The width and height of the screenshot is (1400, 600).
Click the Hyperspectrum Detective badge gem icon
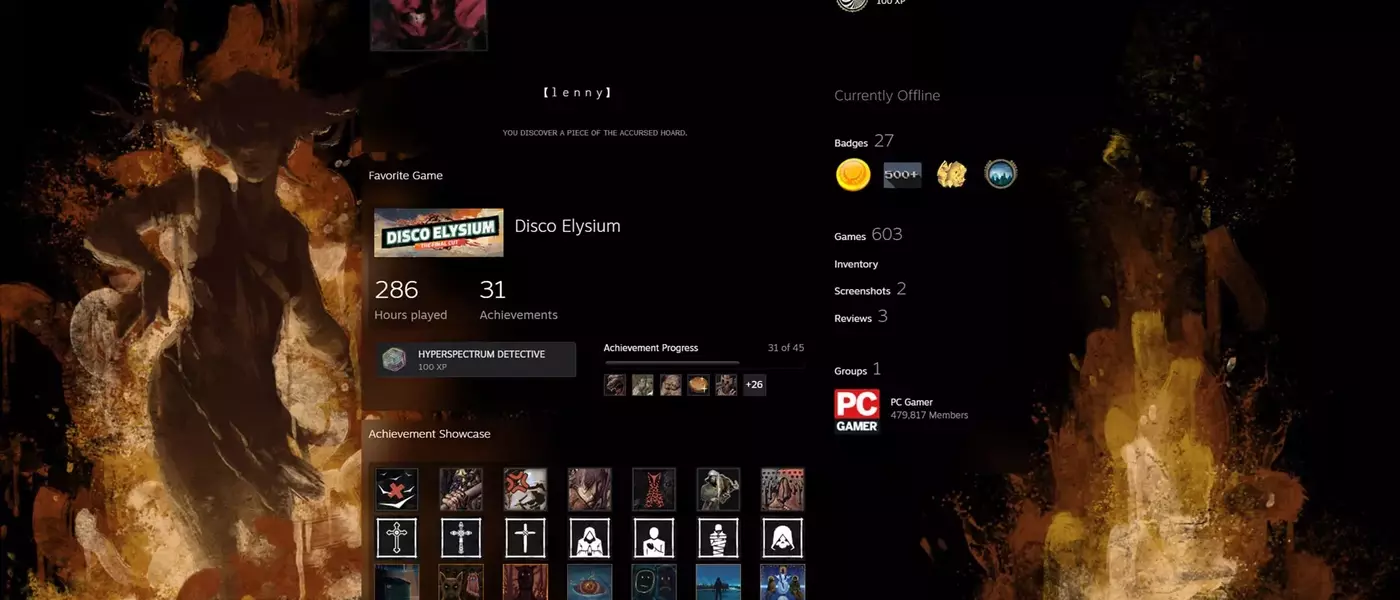coord(395,360)
